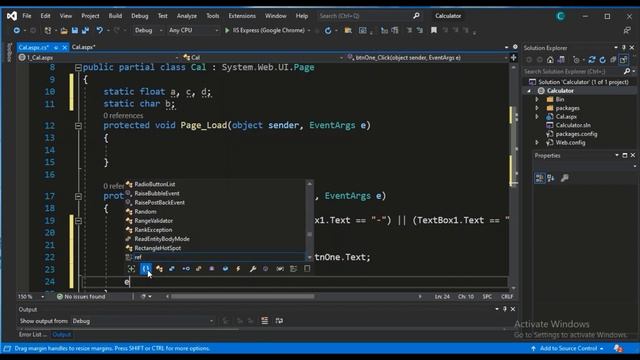
Task: Open the Any CPU platform dropdown
Action: pos(193,30)
